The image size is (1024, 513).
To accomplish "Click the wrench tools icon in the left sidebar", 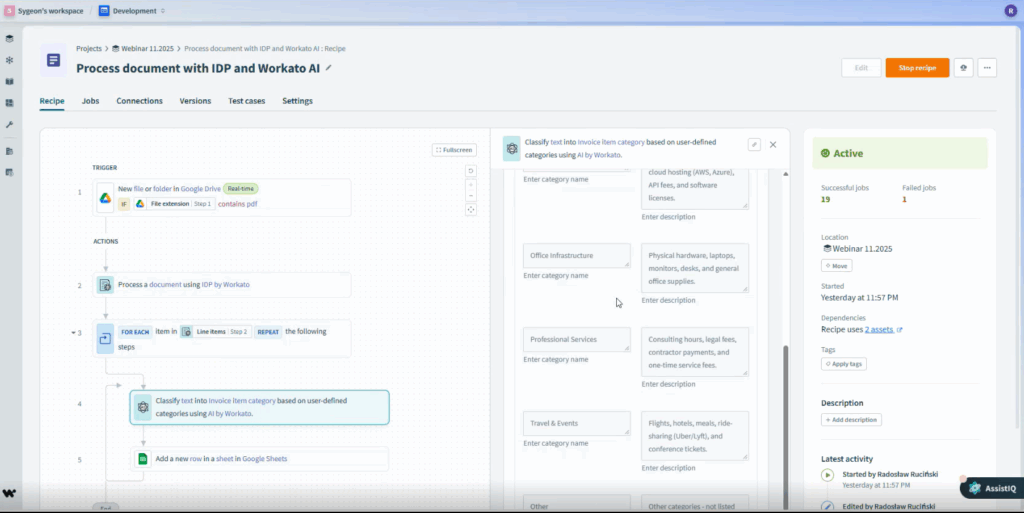I will (9, 125).
